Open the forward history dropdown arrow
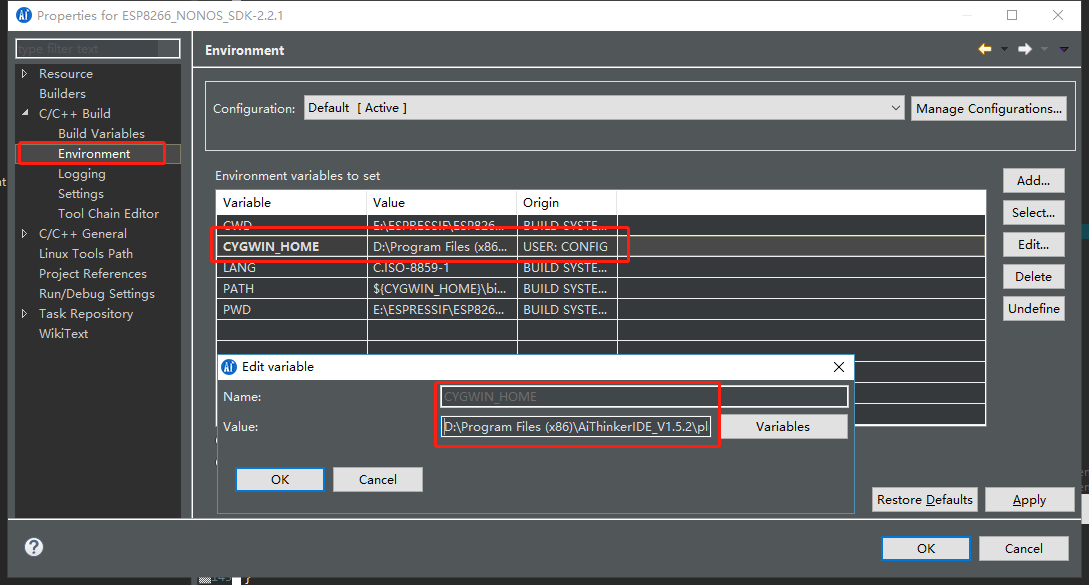 (1045, 49)
